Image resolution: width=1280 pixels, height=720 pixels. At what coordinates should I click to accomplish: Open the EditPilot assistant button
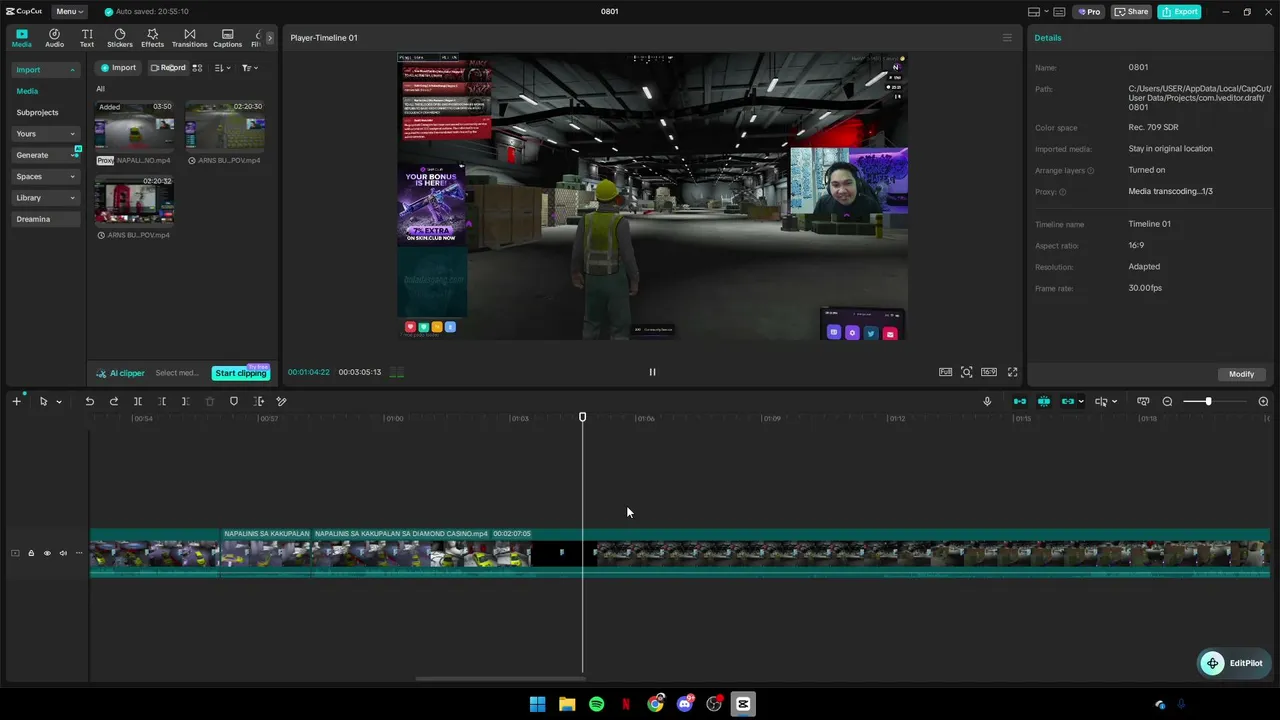[x=1233, y=663]
